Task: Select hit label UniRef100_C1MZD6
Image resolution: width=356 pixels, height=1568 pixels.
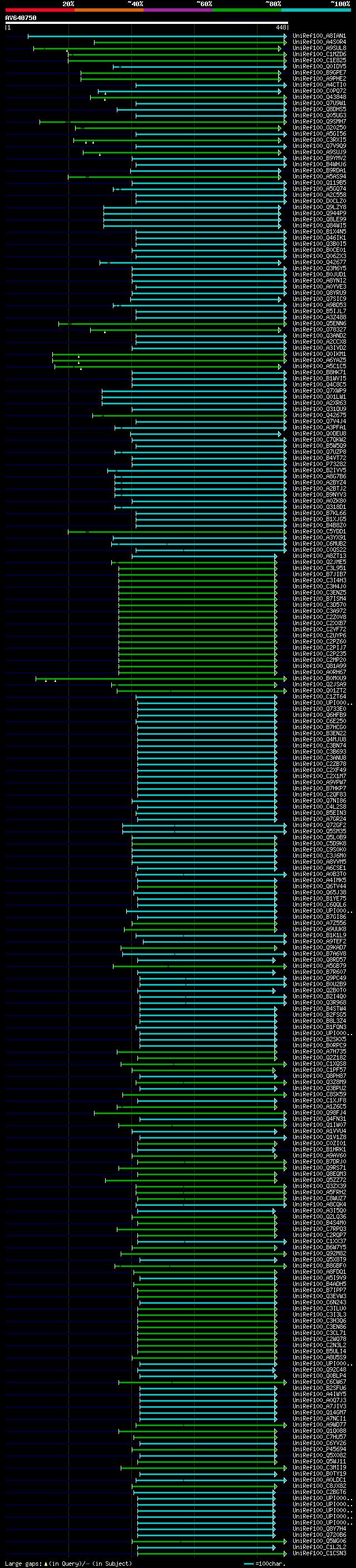Action: [x=319, y=54]
